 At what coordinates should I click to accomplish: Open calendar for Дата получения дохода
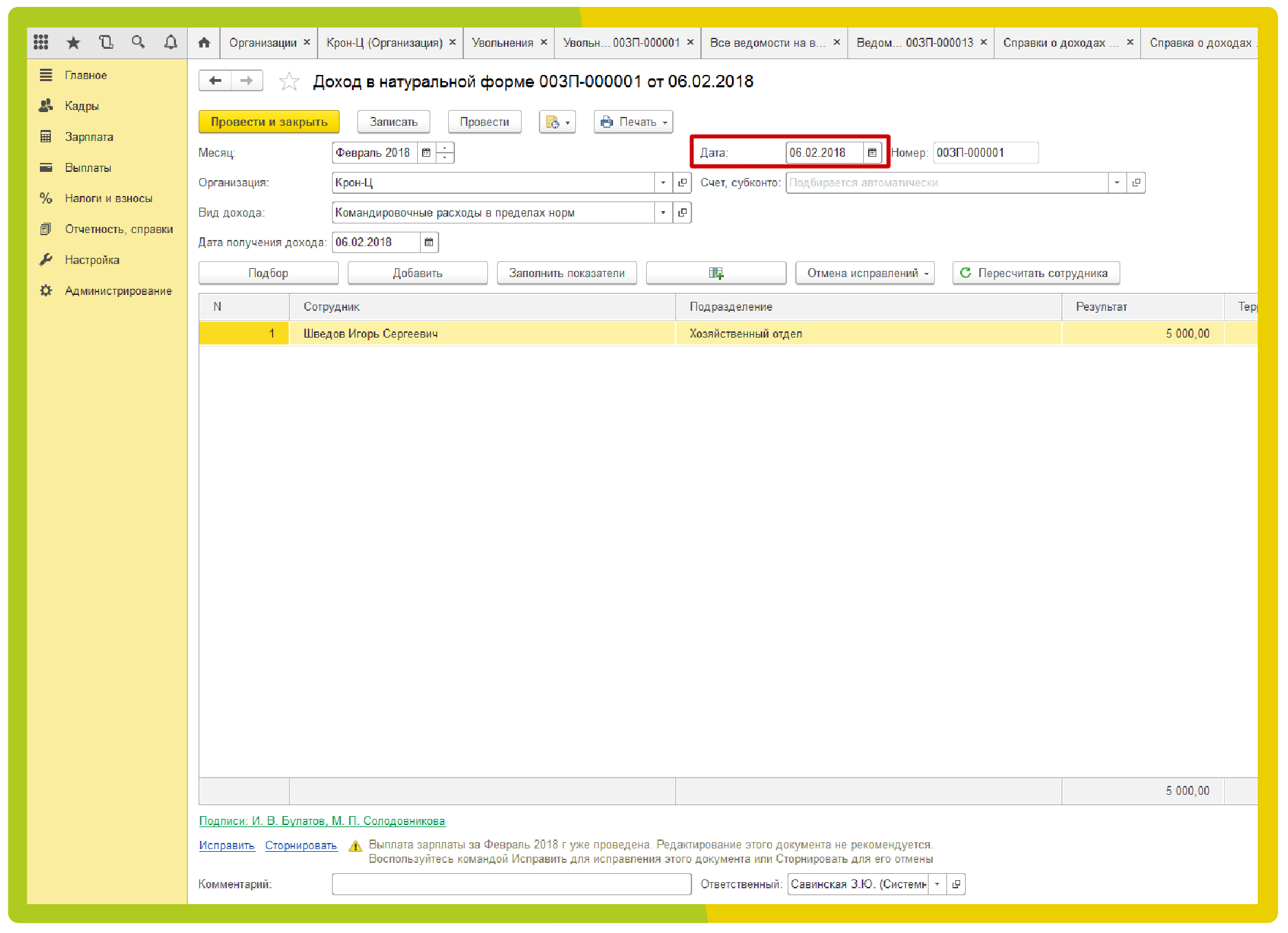pyautogui.click(x=429, y=242)
